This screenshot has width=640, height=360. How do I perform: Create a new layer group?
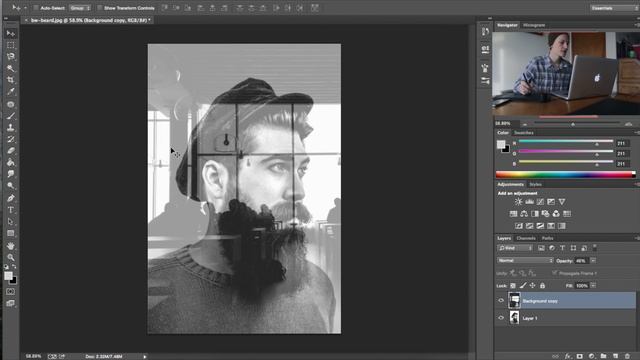[603, 356]
